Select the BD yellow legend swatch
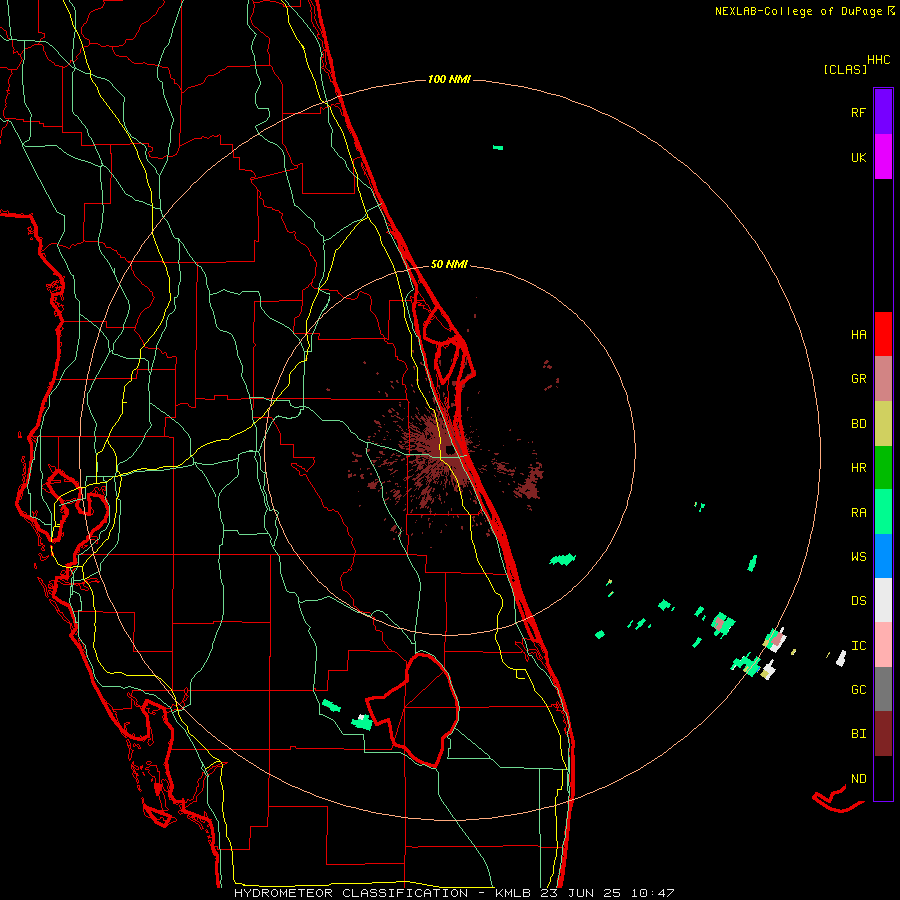This screenshot has width=900, height=900. click(883, 423)
